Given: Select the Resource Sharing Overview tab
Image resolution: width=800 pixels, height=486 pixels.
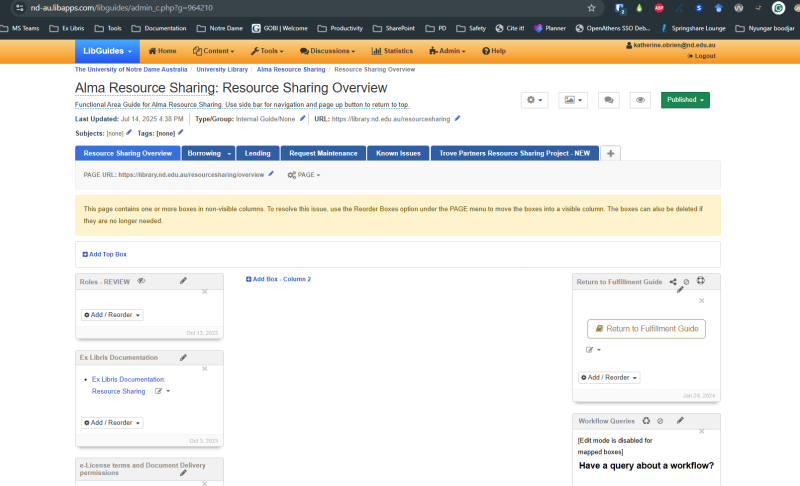Looking at the screenshot, I should 128,154.
